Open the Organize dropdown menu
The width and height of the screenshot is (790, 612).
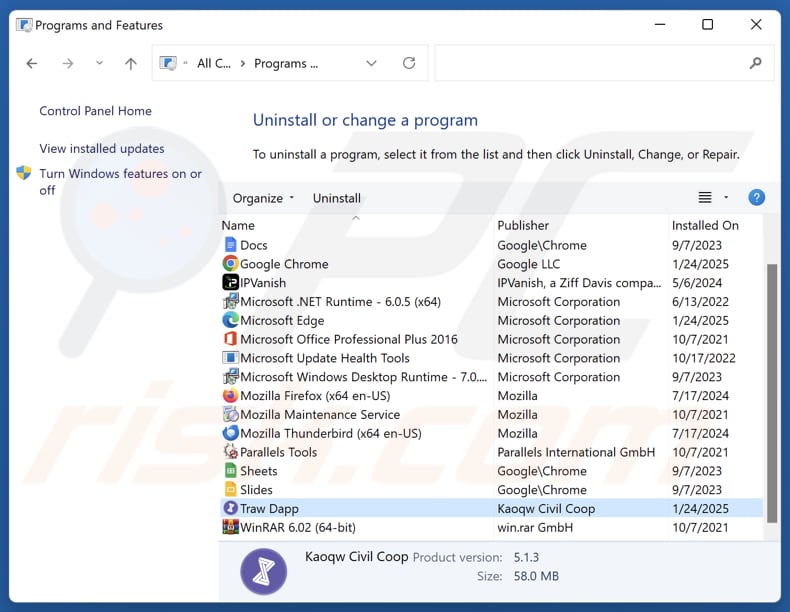[x=263, y=198]
